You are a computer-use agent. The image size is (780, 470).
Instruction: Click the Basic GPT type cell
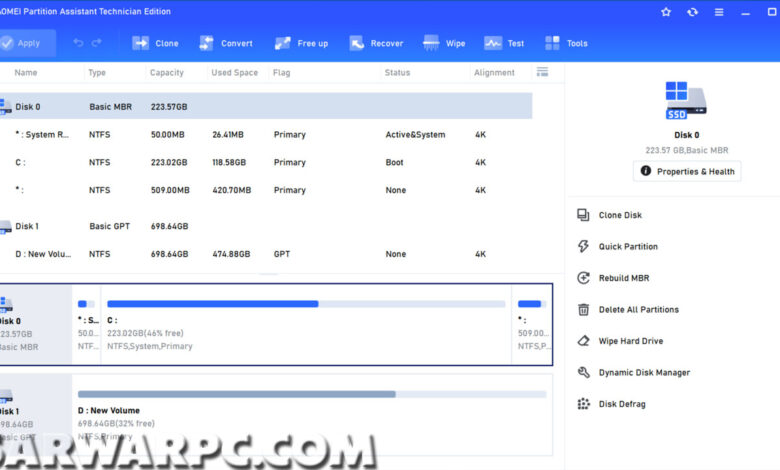click(109, 226)
